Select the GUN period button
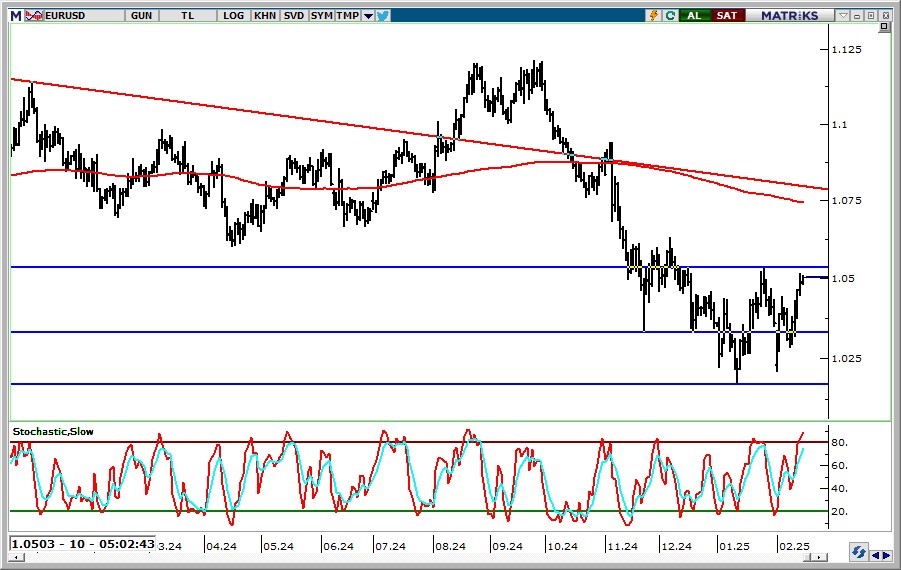Viewport: 901px width, 570px height. pos(141,16)
